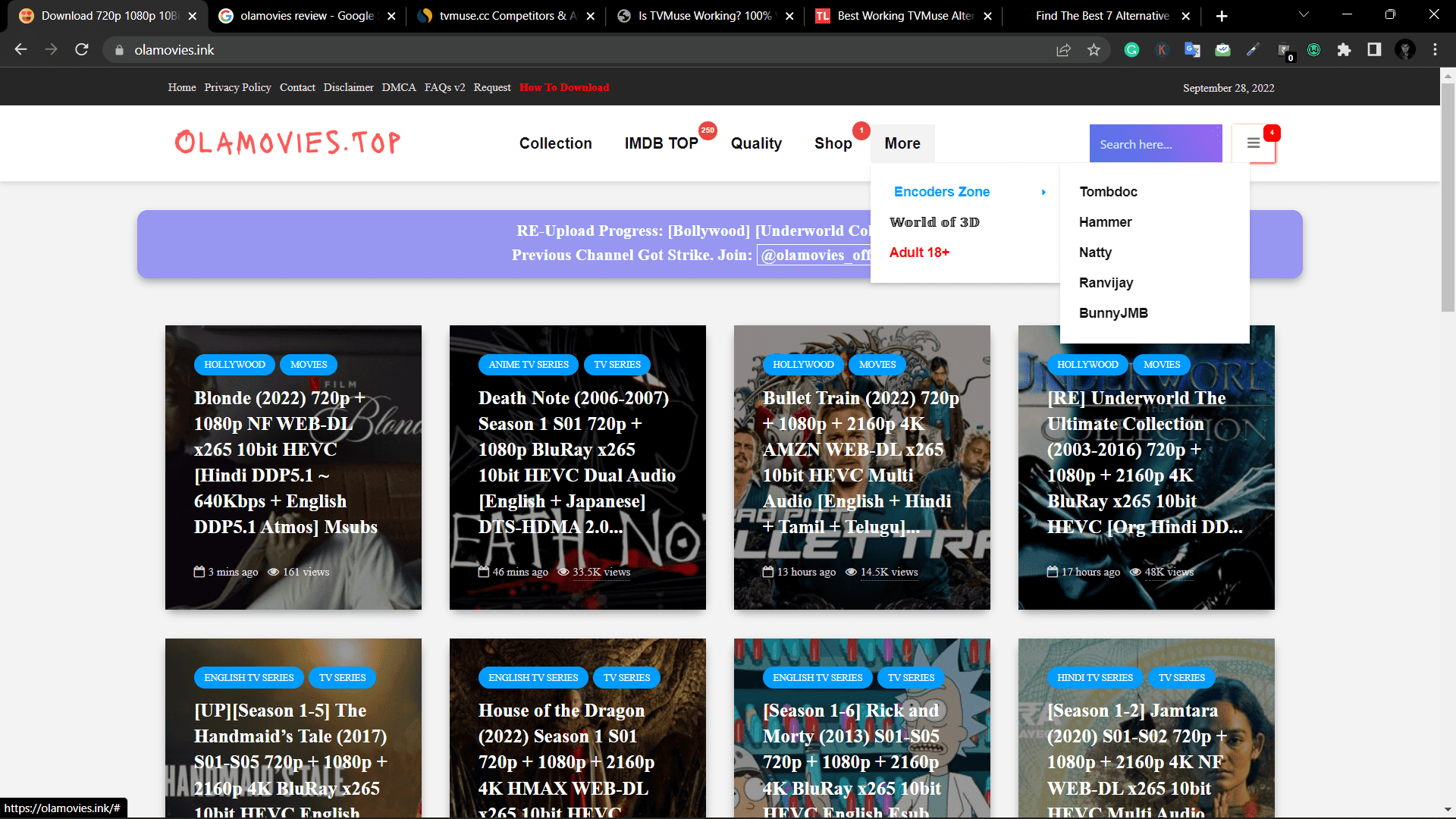Switch to Best Working TVMuse Alternatives tab

pos(904,16)
